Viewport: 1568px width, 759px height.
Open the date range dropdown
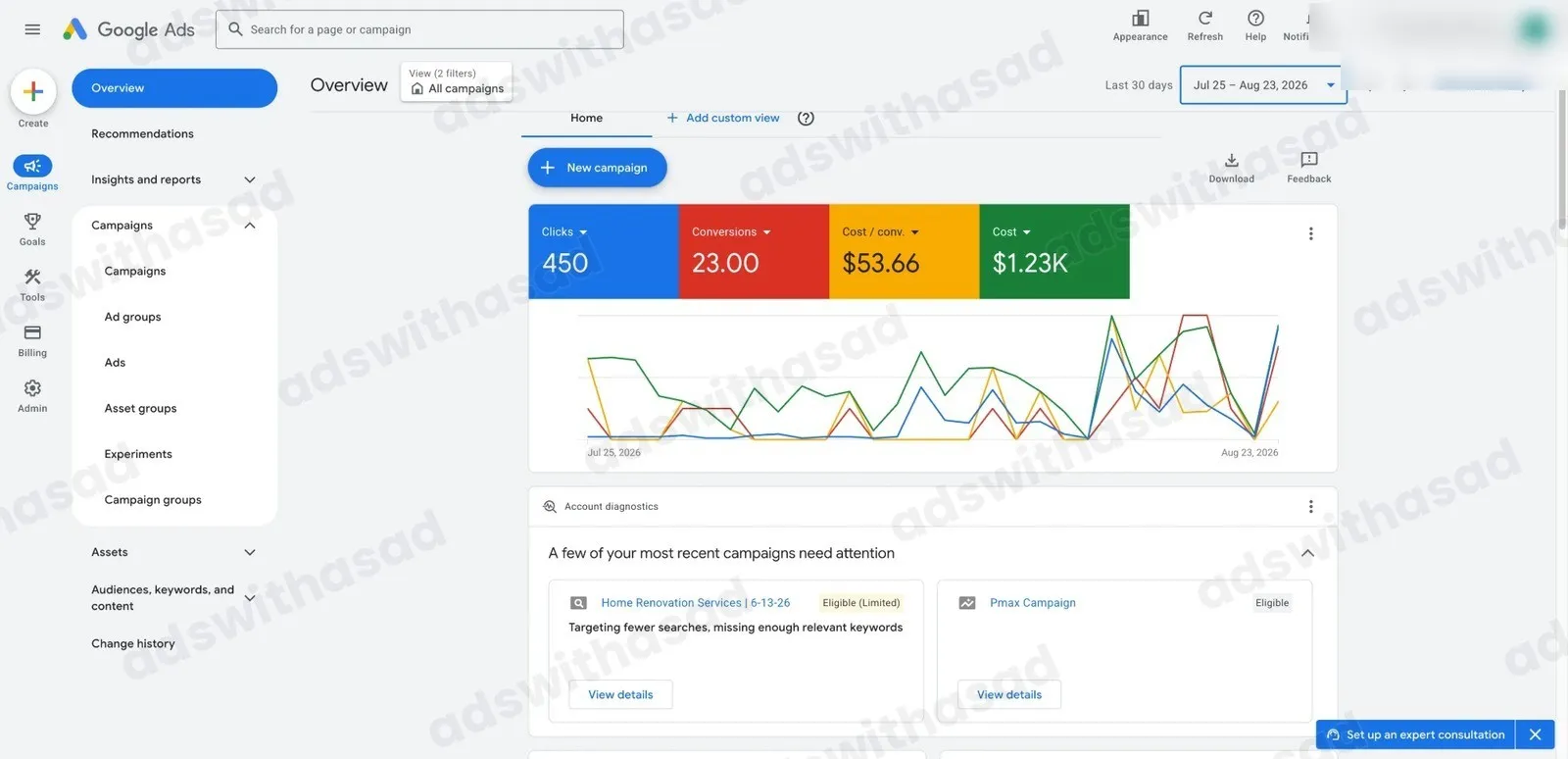(1263, 85)
